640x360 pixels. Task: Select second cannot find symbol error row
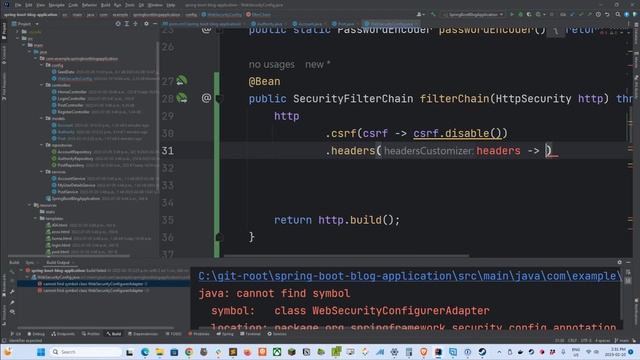tap(93, 291)
